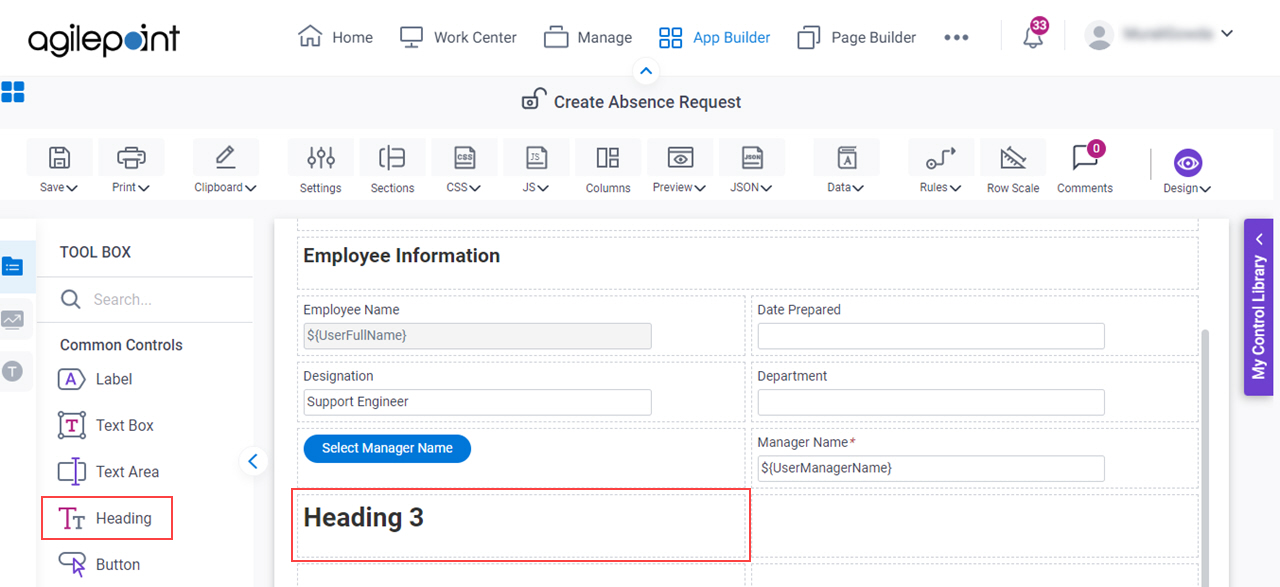Click Create Absence Request title
Screen dimensions: 1280x587
(647, 101)
